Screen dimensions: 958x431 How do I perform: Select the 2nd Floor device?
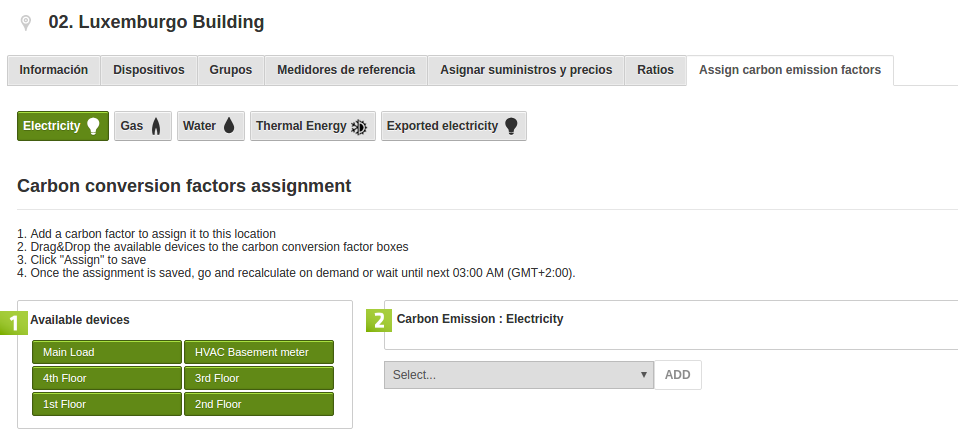(x=259, y=404)
